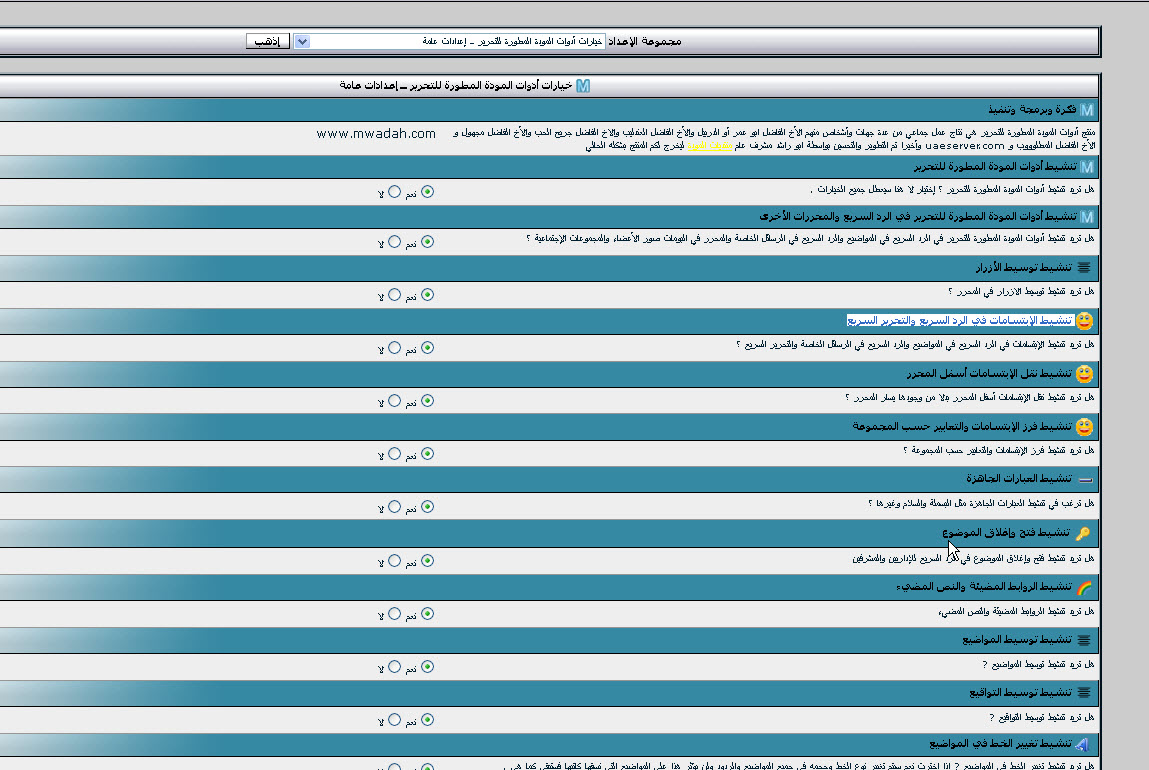Choose لا for تنشيط توسيط المواضيع

394,667
